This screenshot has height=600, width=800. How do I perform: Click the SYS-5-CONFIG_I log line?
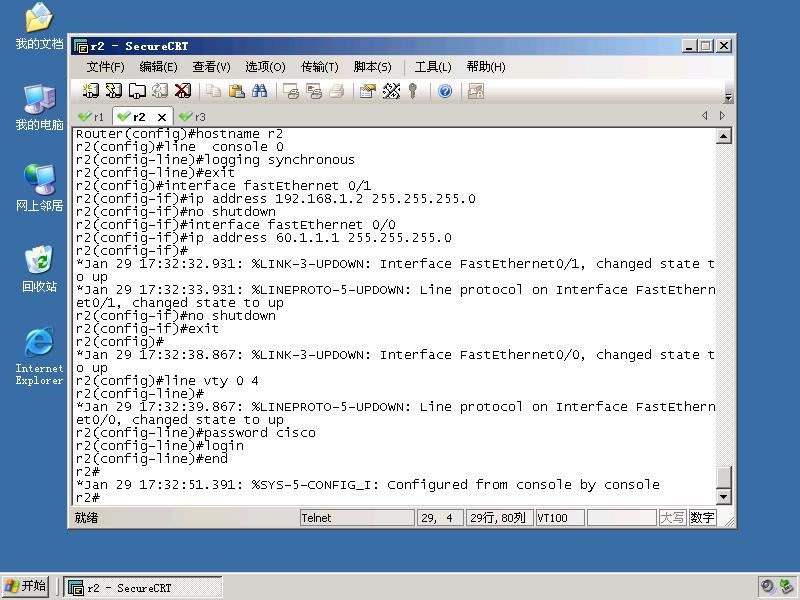[368, 485]
